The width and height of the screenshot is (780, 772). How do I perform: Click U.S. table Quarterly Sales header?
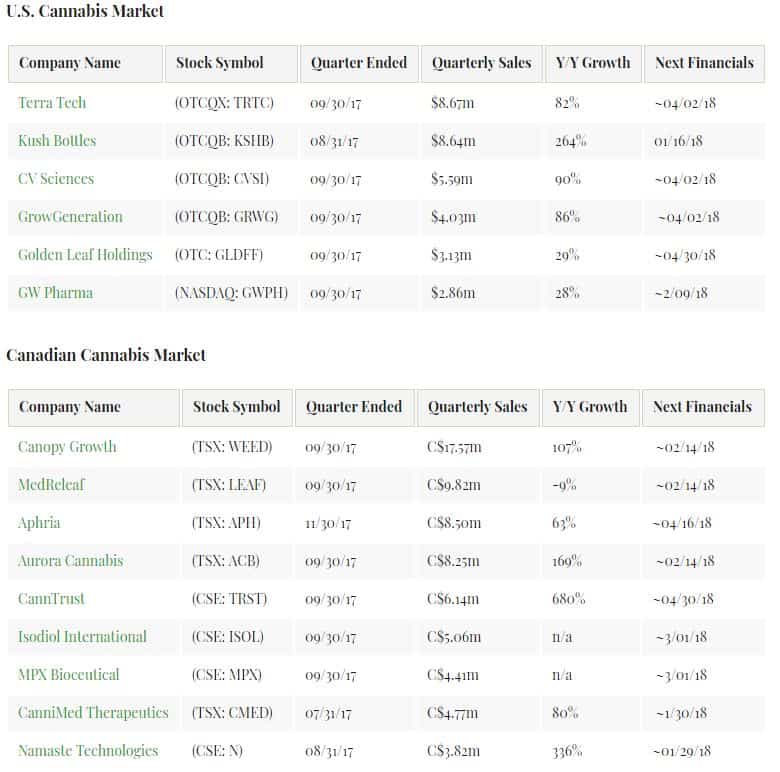[x=481, y=63]
